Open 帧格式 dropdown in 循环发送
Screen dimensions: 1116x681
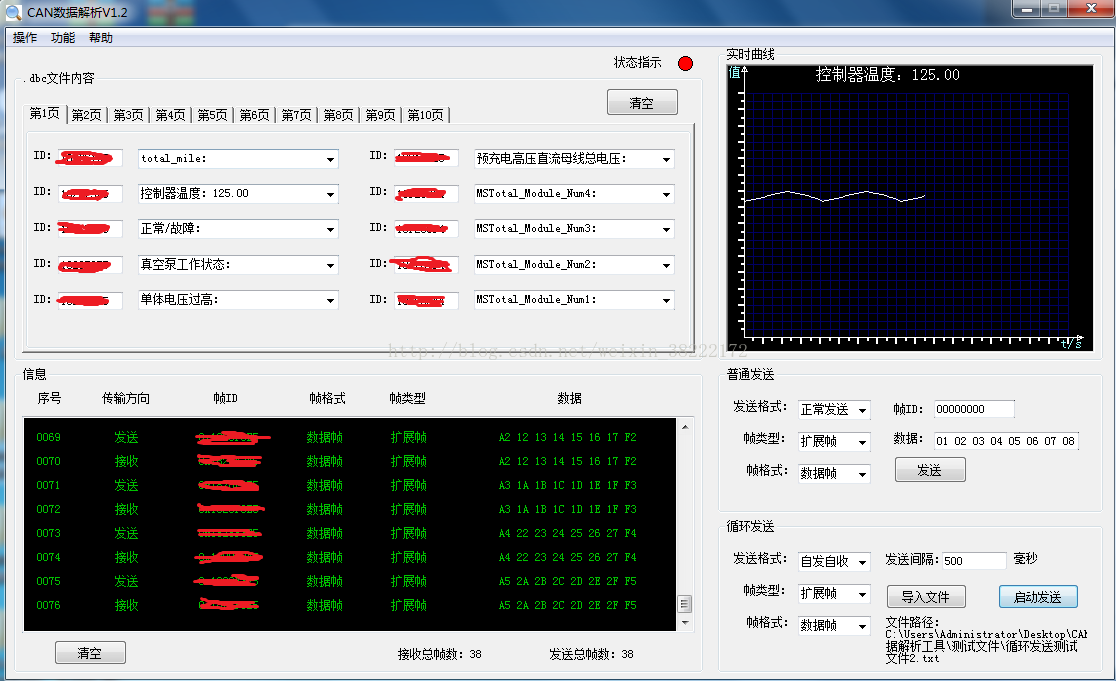pyautogui.click(x=834, y=626)
